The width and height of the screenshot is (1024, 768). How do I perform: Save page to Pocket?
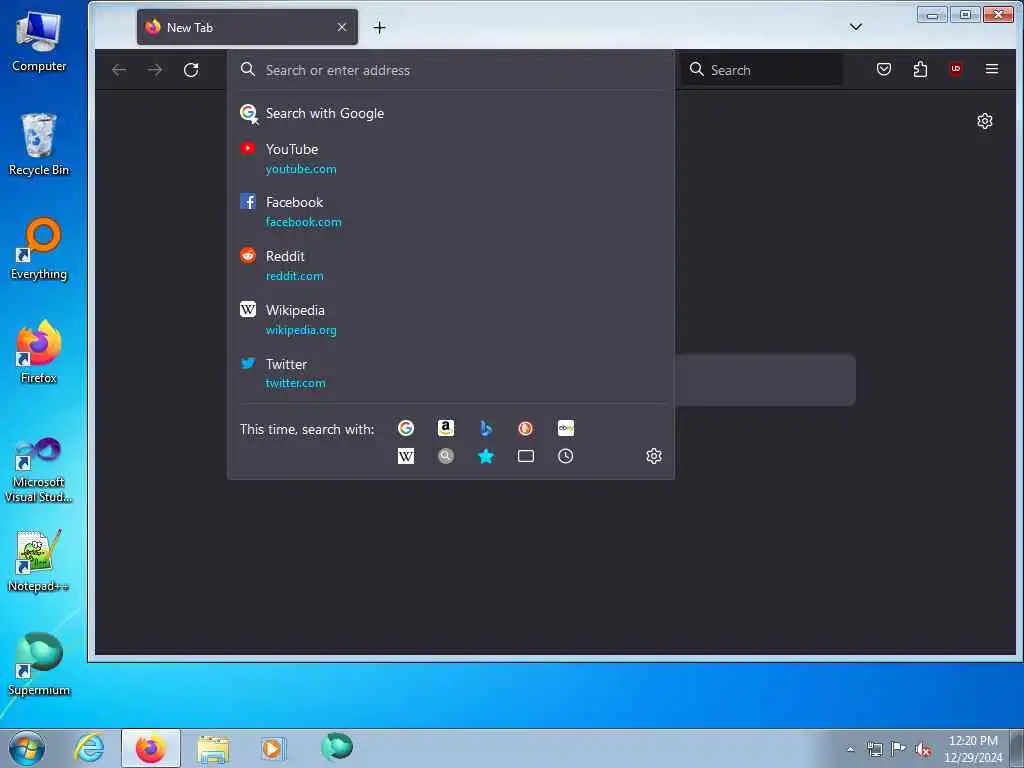884,69
